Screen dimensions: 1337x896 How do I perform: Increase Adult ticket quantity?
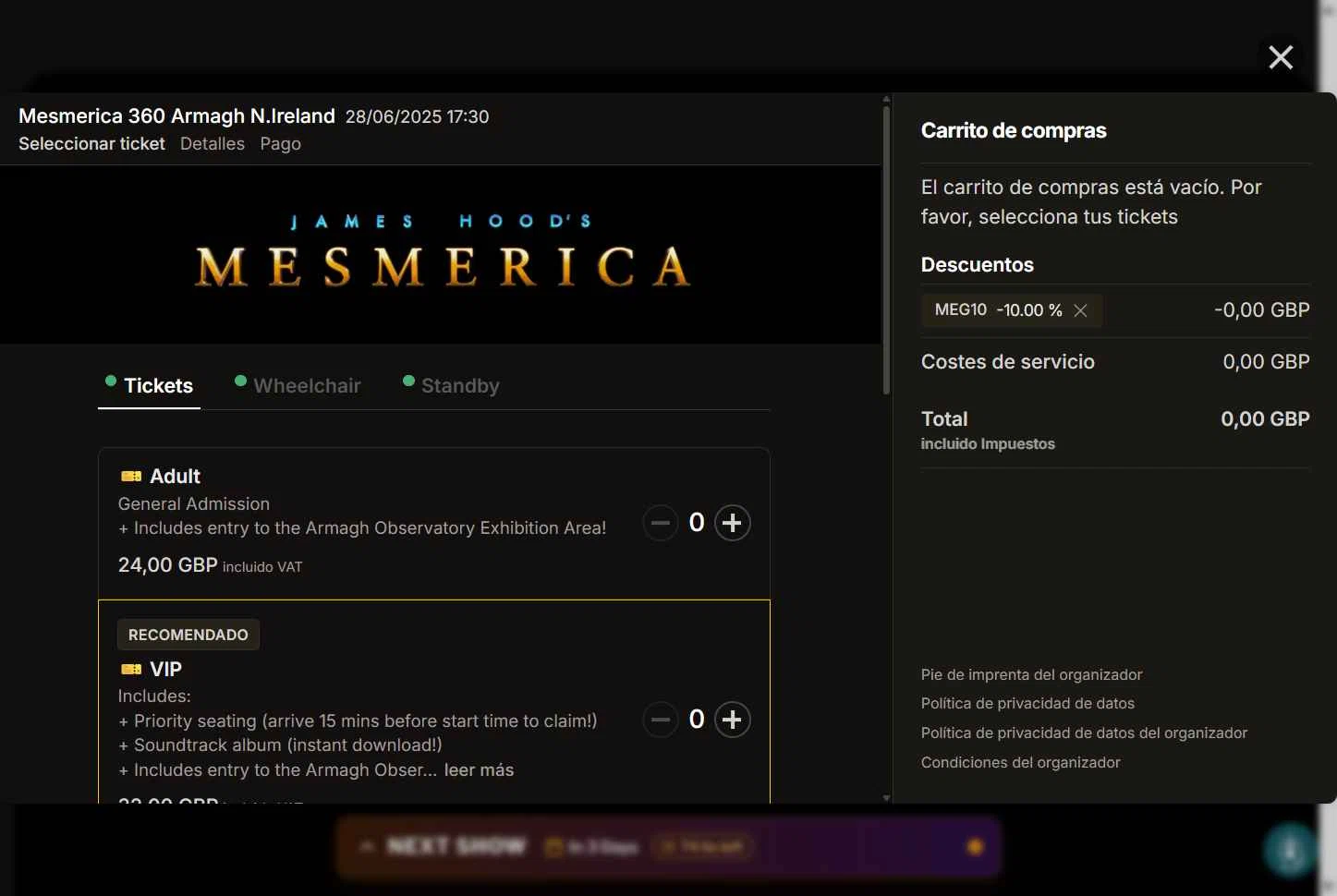pyautogui.click(x=732, y=523)
